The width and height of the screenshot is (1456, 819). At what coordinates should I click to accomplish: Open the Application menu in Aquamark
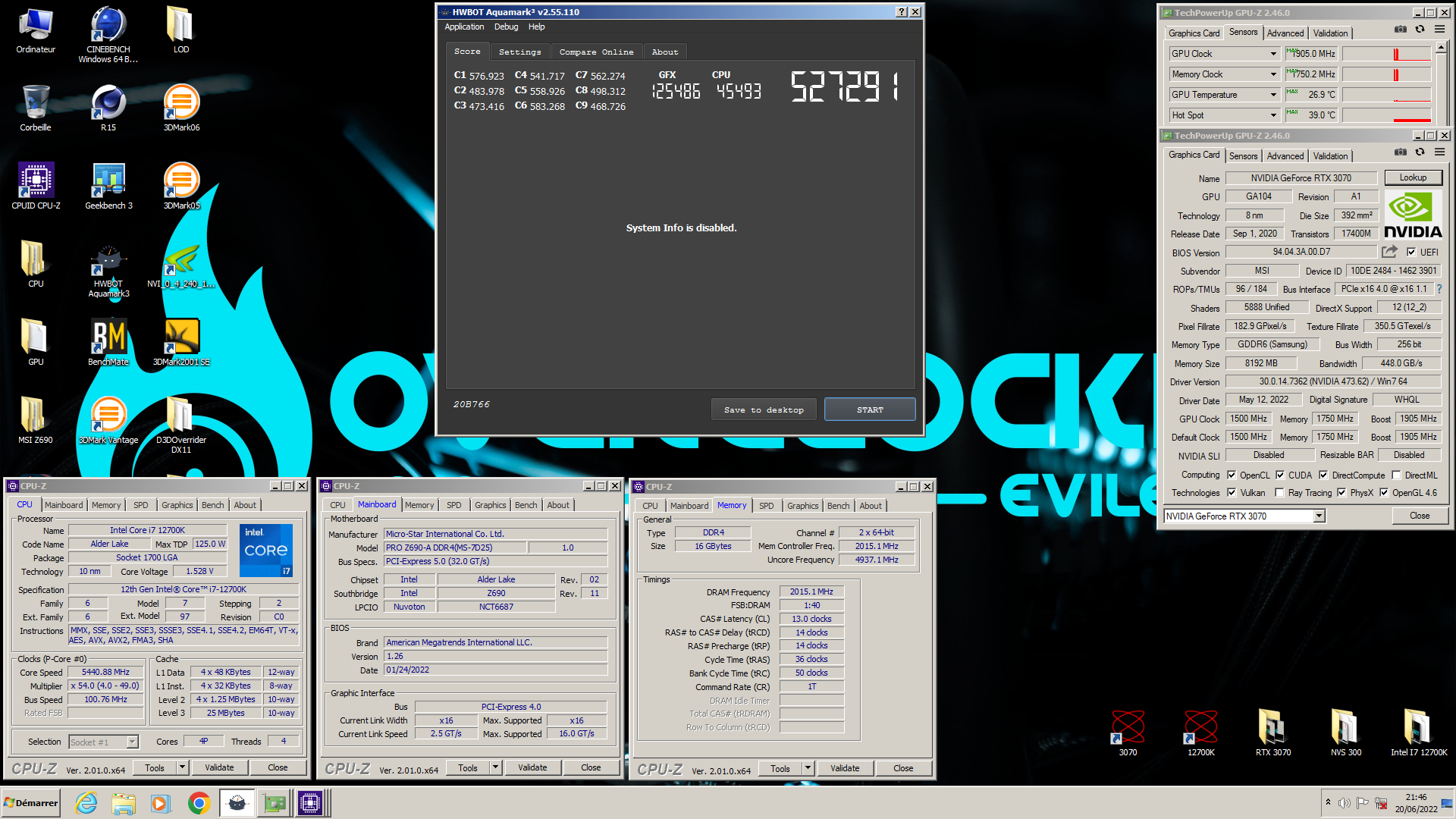pyautogui.click(x=464, y=27)
